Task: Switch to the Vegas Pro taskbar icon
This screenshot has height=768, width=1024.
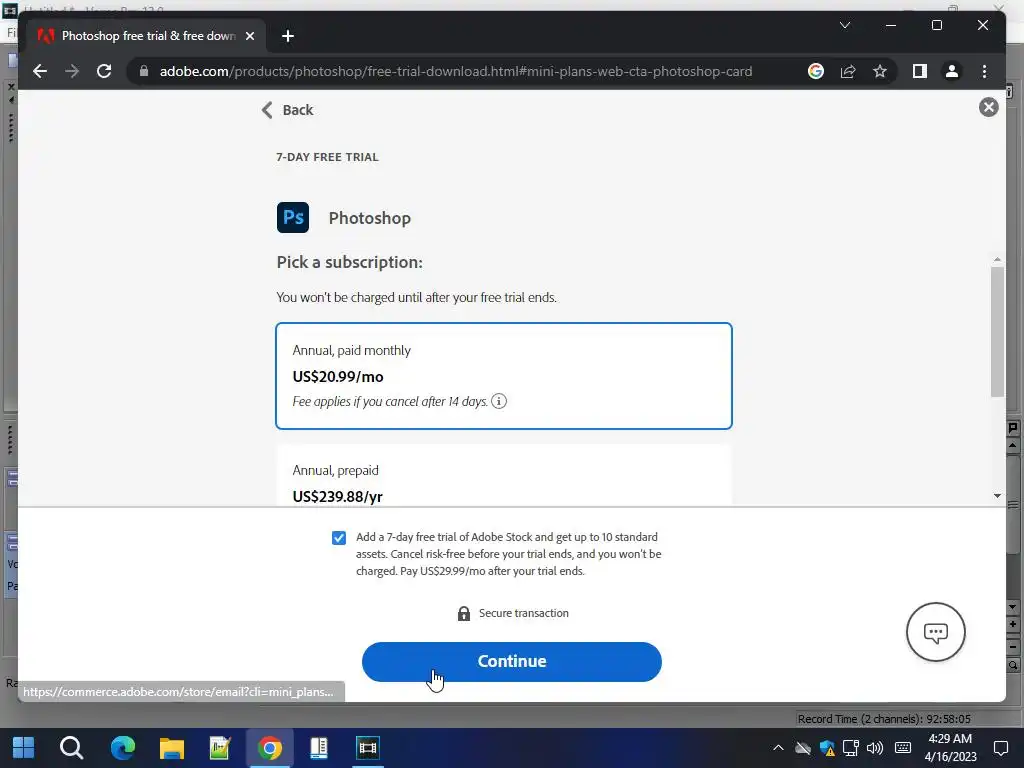Action: tap(368, 748)
